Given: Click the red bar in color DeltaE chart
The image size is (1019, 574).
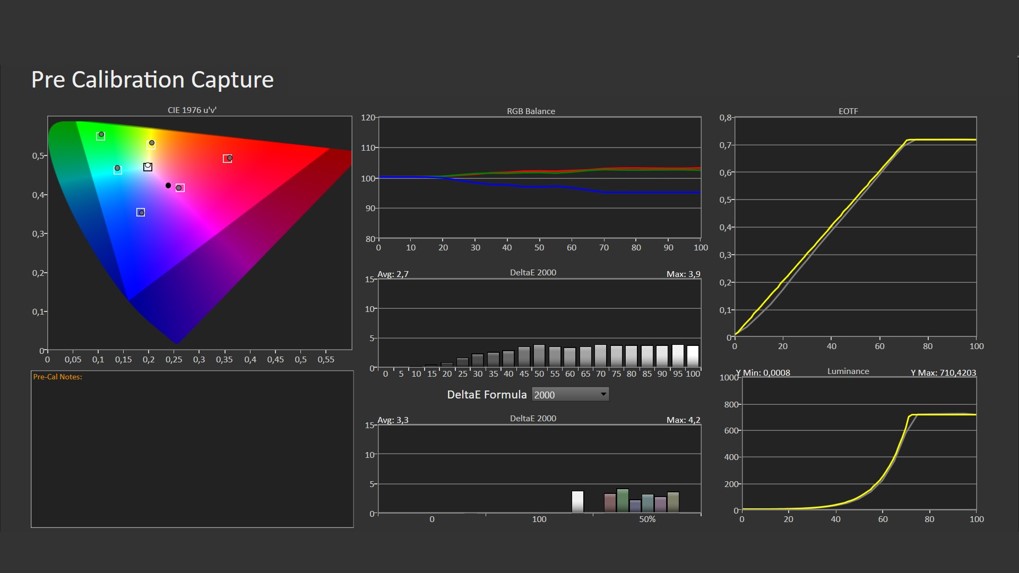Looking at the screenshot, I should coord(610,503).
